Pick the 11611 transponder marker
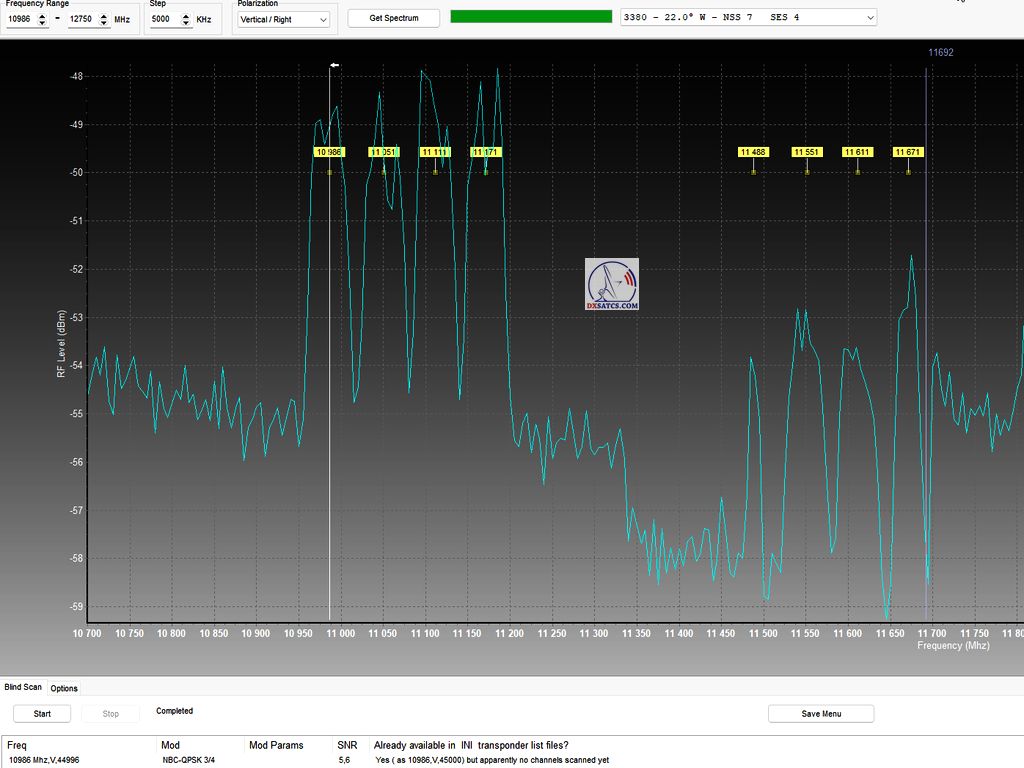 [x=857, y=152]
